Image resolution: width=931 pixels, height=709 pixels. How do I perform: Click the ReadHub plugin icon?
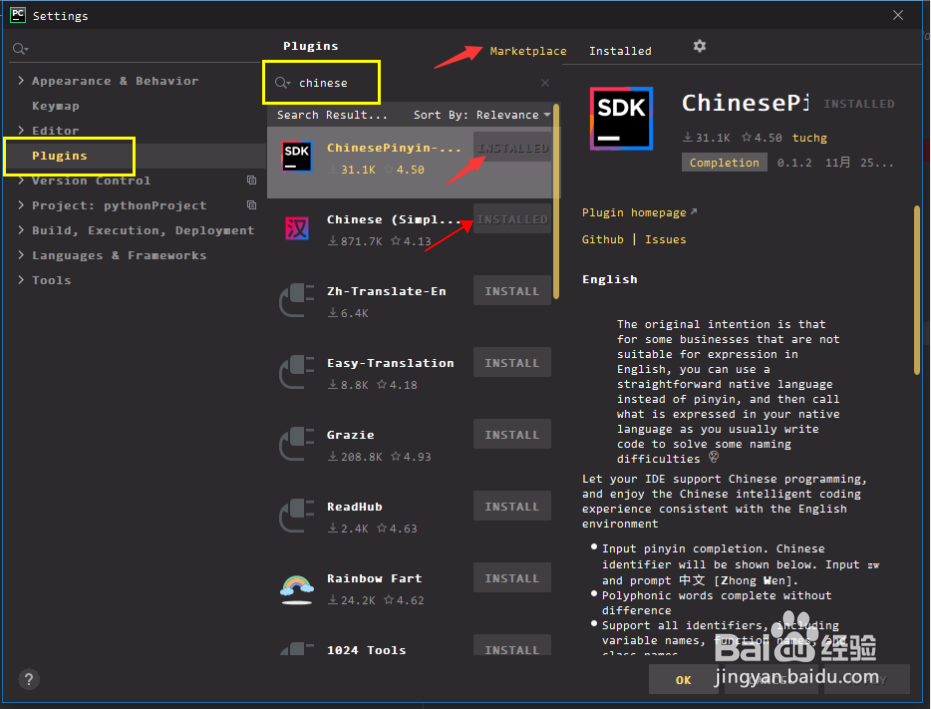tap(296, 515)
